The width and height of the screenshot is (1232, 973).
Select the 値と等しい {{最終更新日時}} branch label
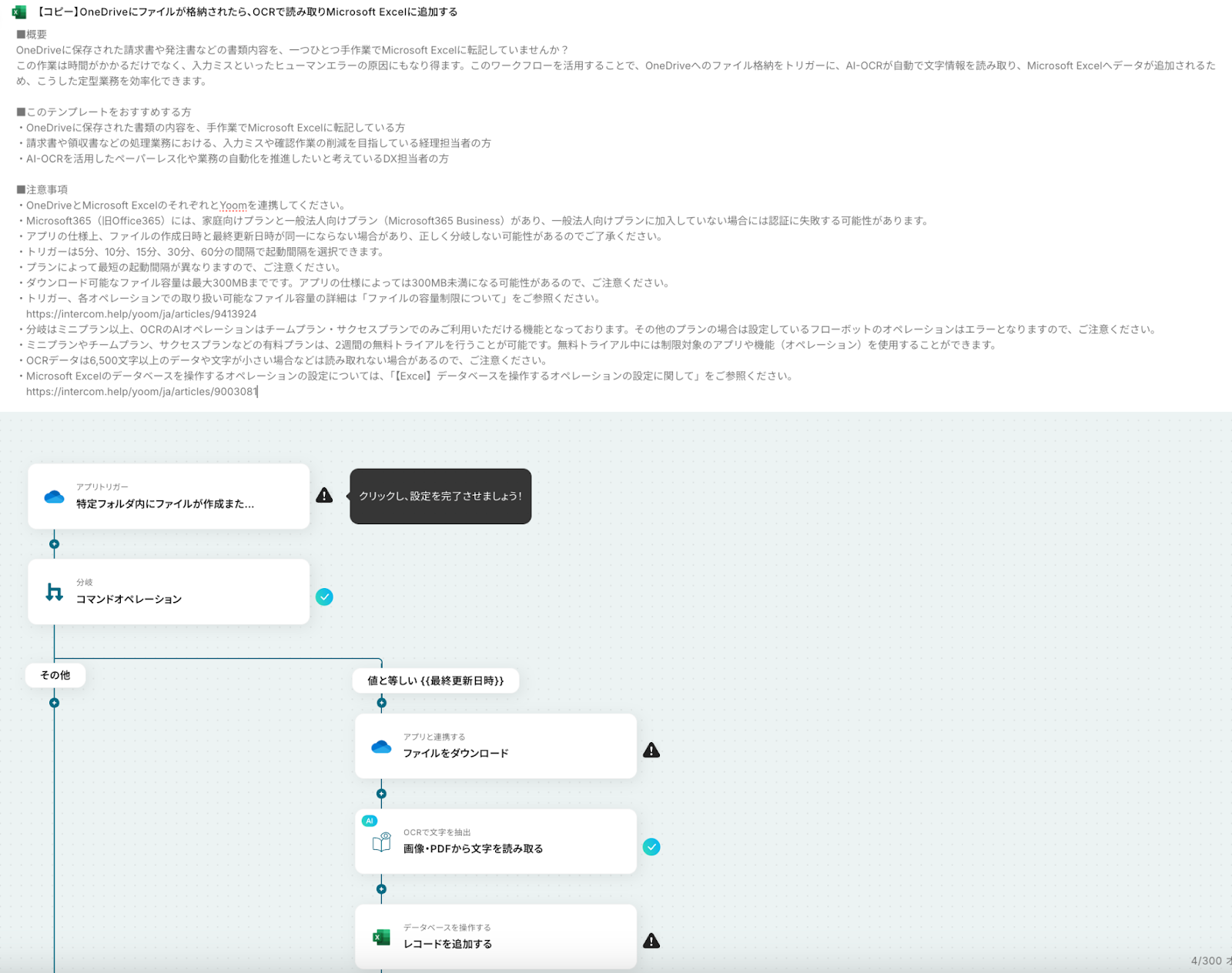436,680
